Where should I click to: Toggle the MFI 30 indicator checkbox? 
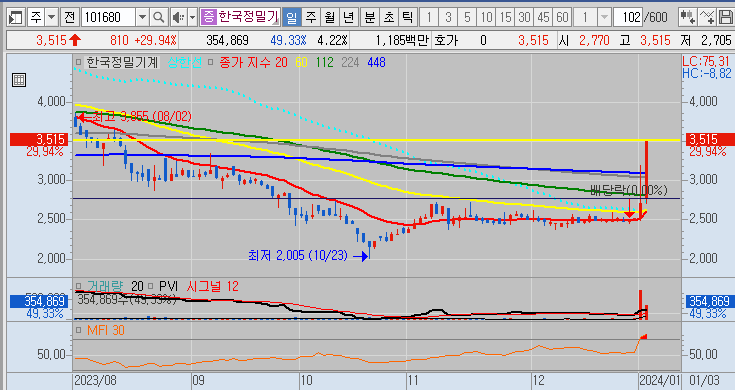coord(78,330)
